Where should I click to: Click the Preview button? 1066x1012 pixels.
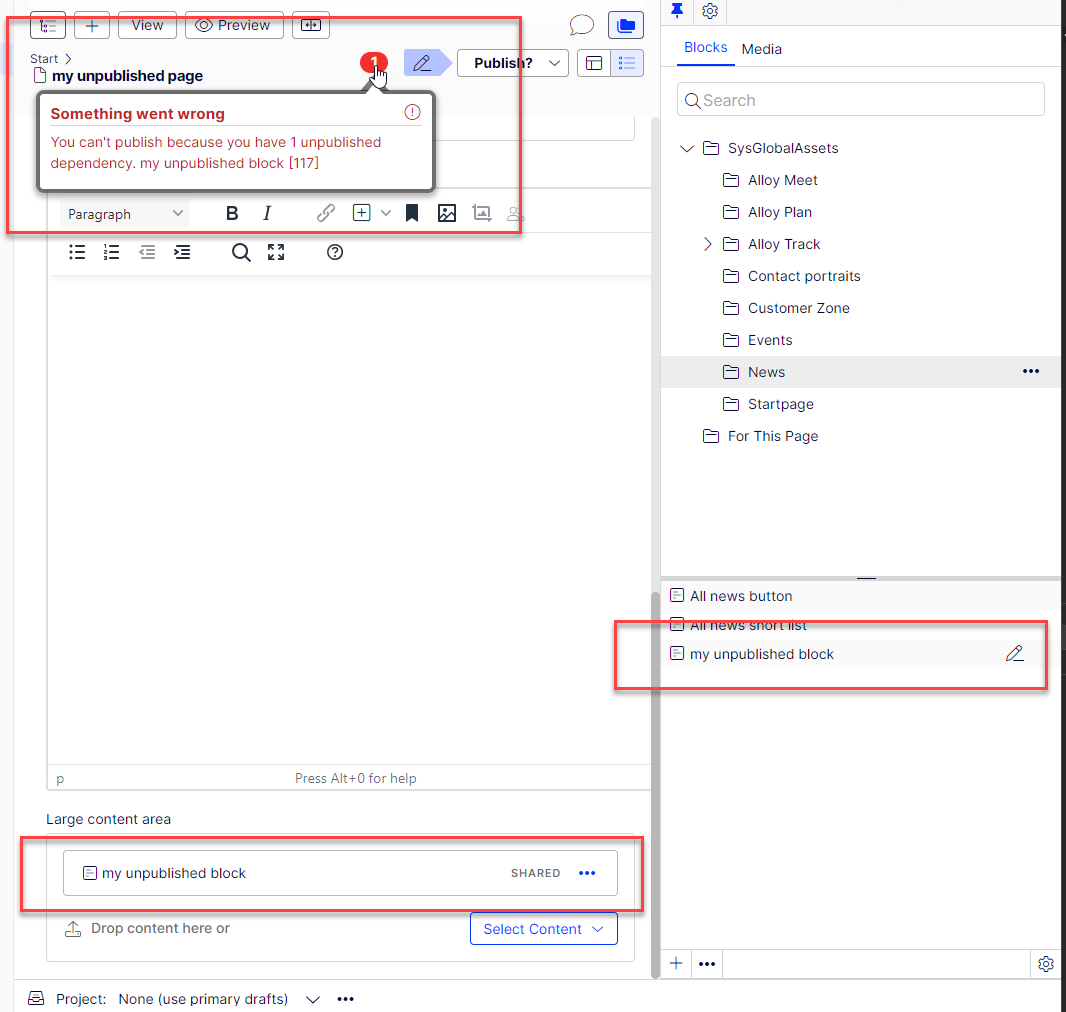[234, 25]
